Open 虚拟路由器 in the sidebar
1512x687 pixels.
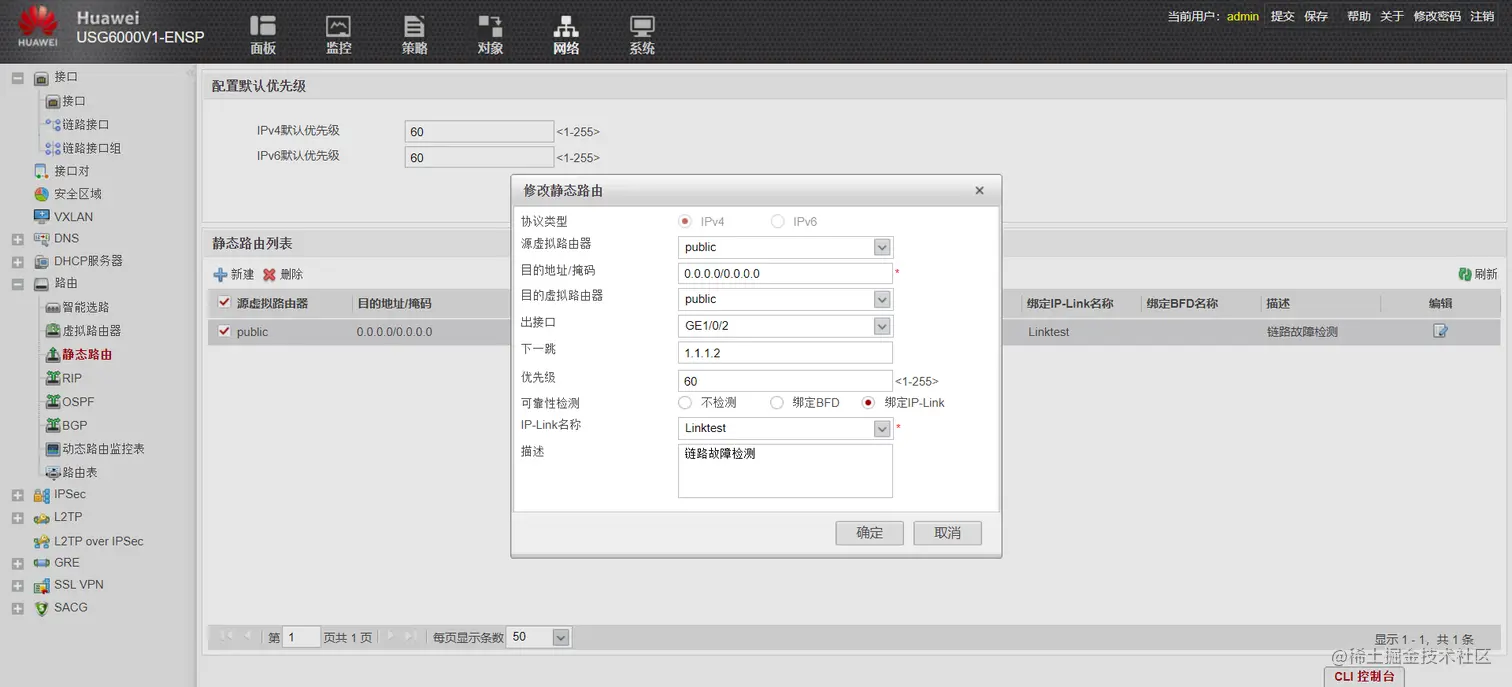coord(92,331)
